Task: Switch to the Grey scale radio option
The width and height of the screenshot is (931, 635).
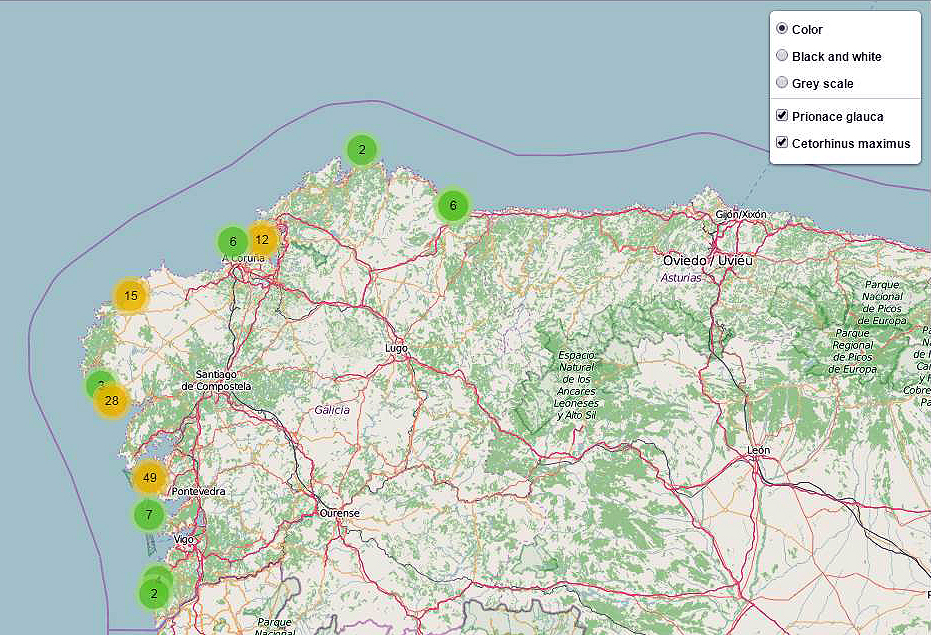Action: 781,83
